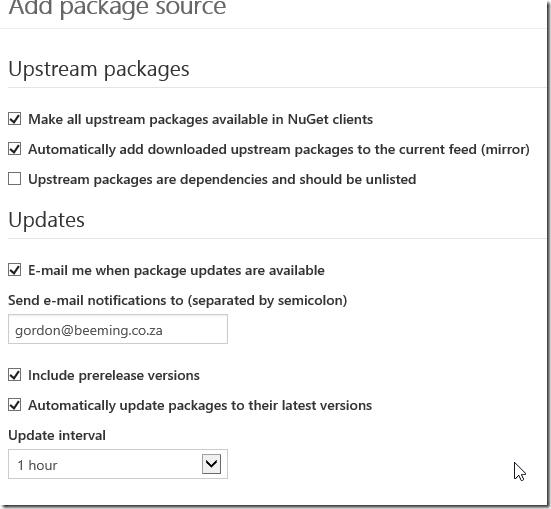This screenshot has height=509, width=551.
Task: Toggle Automatically add downloaded upstream packages (mirror)
Action: (14, 149)
